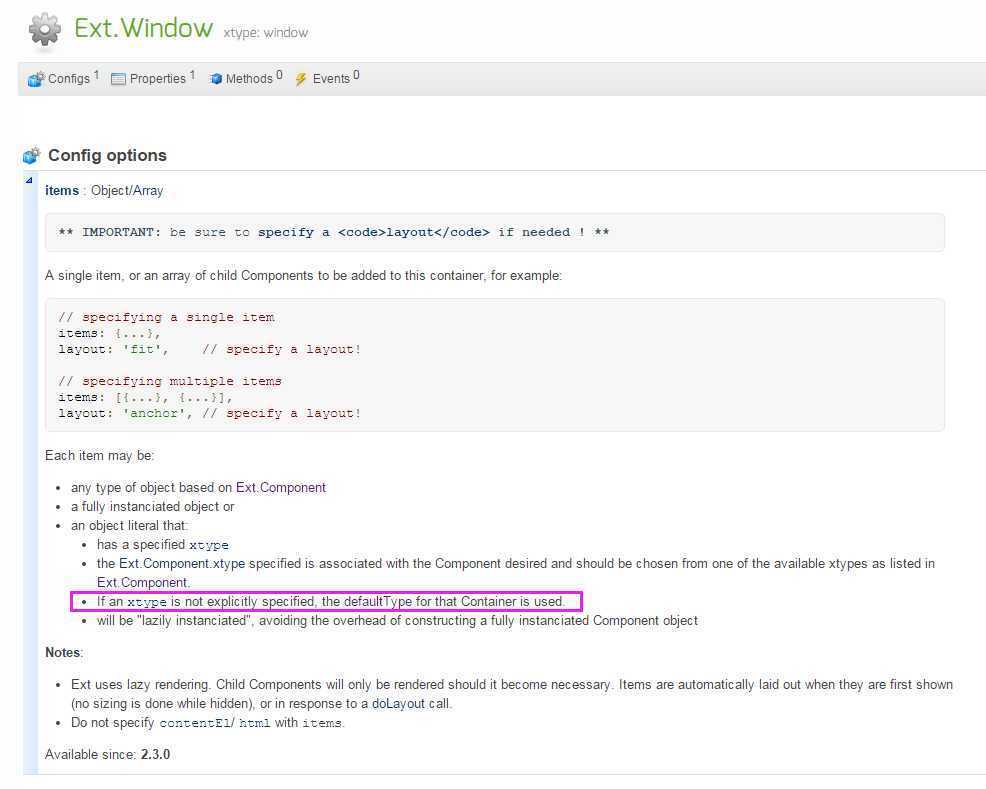
Task: Click "an object literal that:" bullet
Action: (x=130, y=525)
